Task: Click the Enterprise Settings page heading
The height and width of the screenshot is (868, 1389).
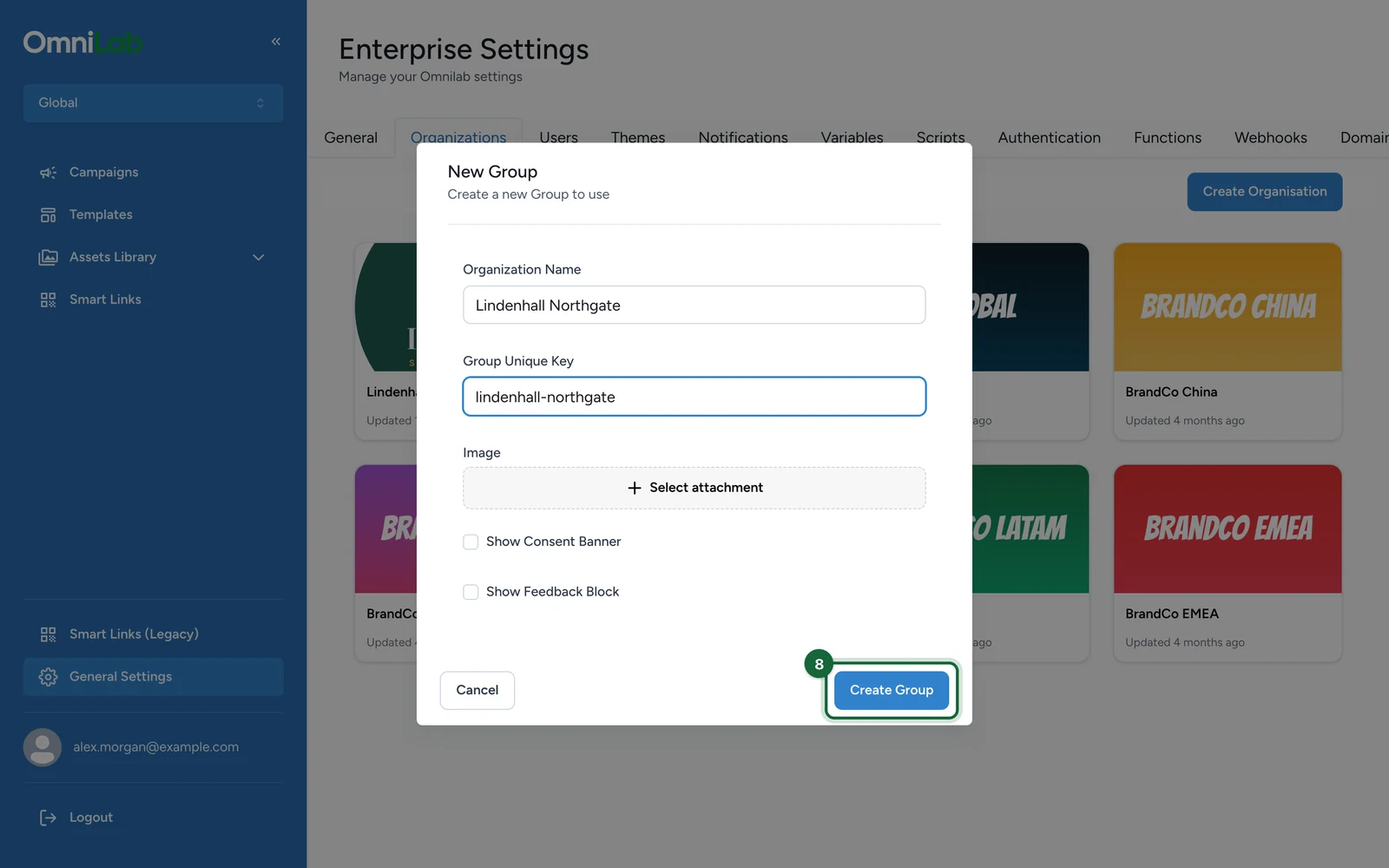Action: (x=464, y=49)
